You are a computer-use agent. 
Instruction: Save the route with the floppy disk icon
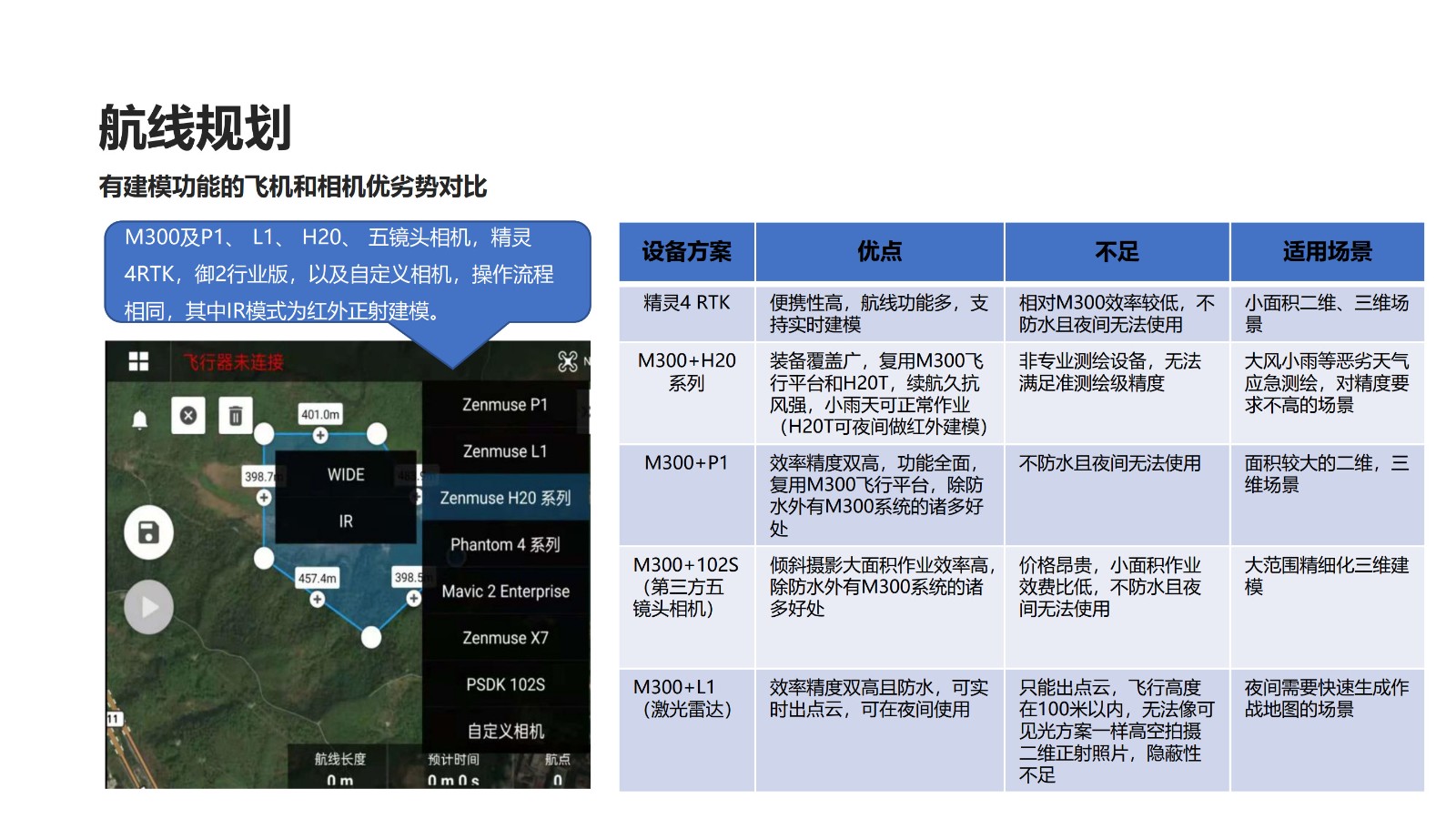[x=148, y=532]
